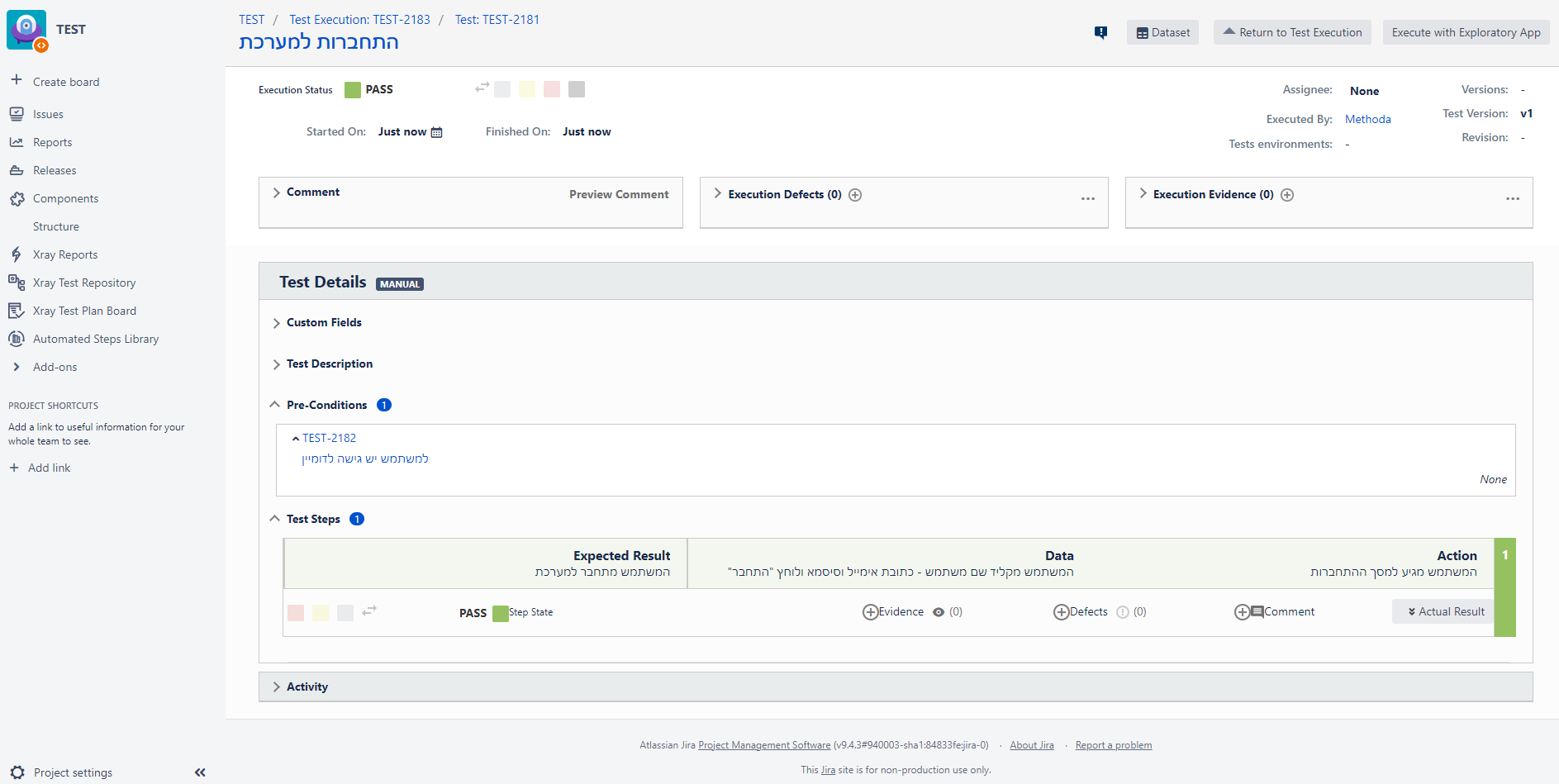Open the Xray Reports lightning icon
This screenshot has height=784, width=1559.
click(17, 254)
